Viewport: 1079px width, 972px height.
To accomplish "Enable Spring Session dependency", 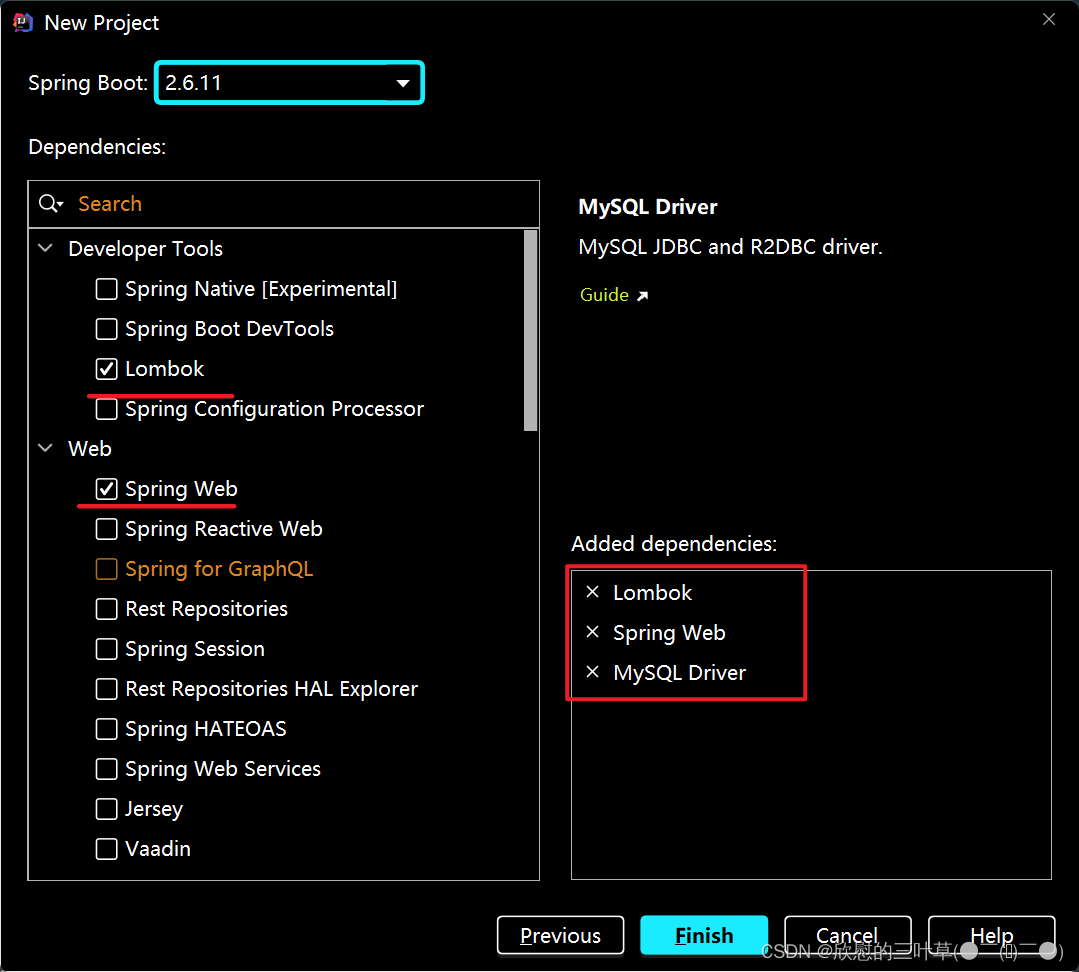I will coord(107,649).
